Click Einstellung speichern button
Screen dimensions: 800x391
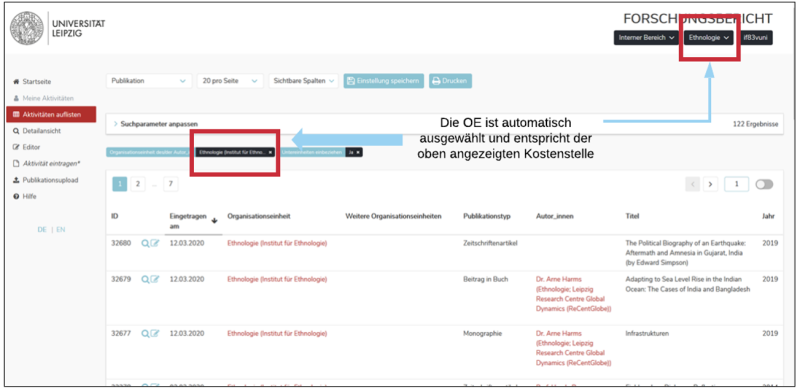[x=384, y=81]
